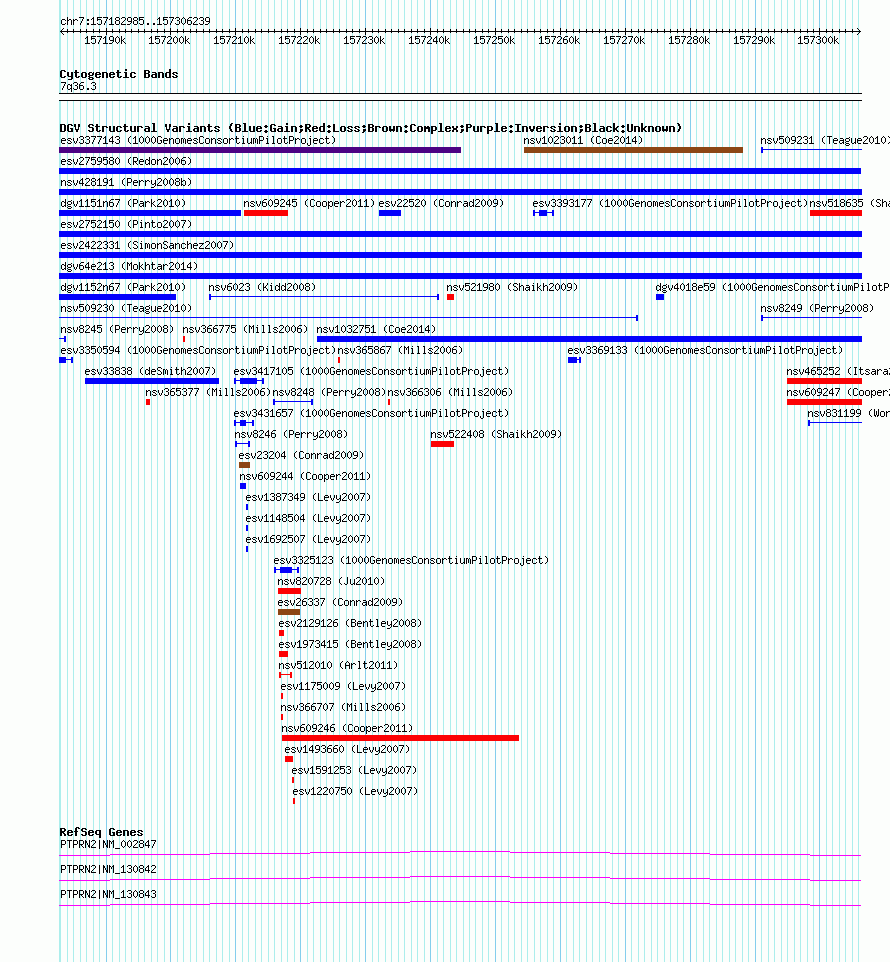Open esv2422331 (SimonSanchez2007) label
890x962 pixels.
coord(147,245)
